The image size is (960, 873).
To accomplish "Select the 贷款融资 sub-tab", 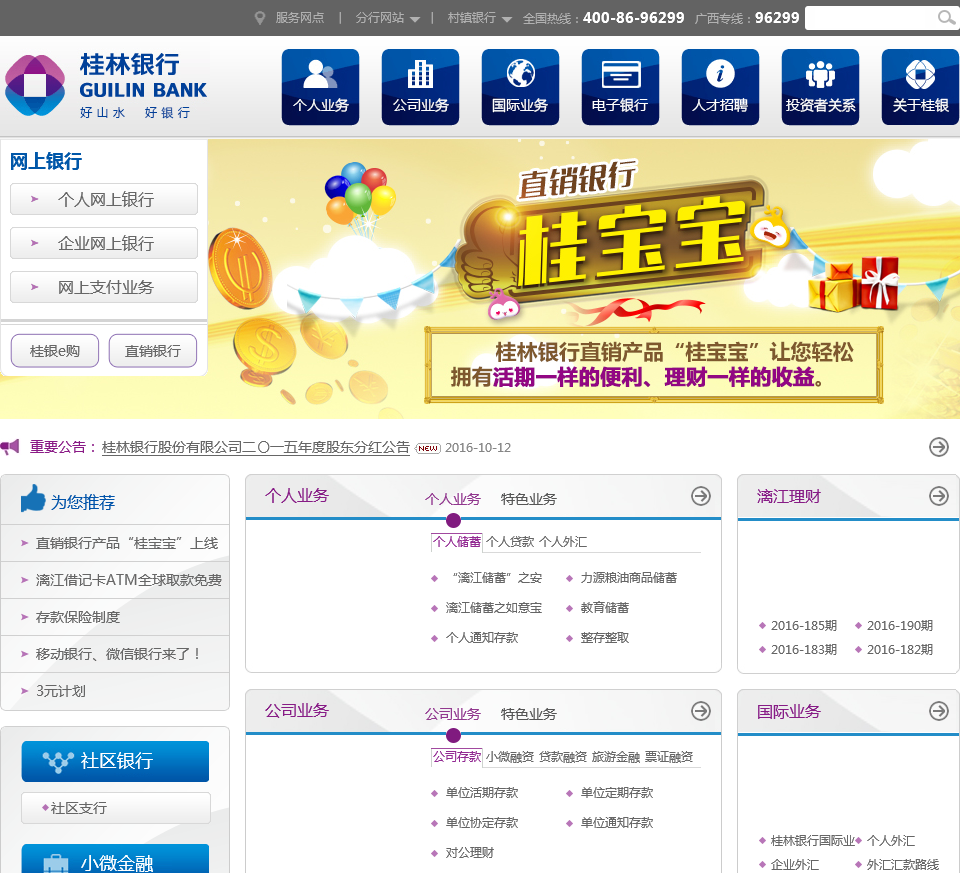I will 563,757.
